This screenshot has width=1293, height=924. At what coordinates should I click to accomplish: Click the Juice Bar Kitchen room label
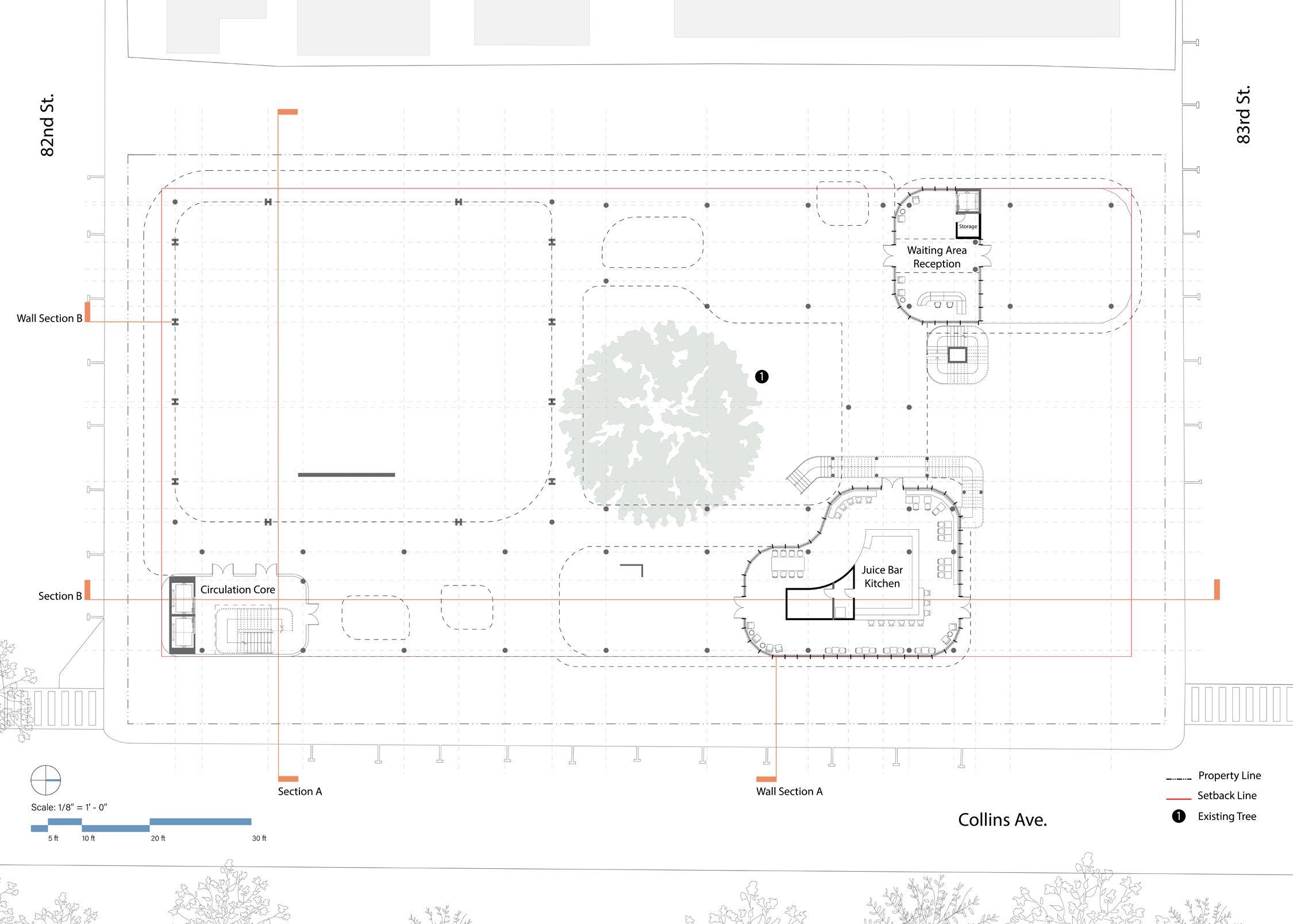coord(882,577)
